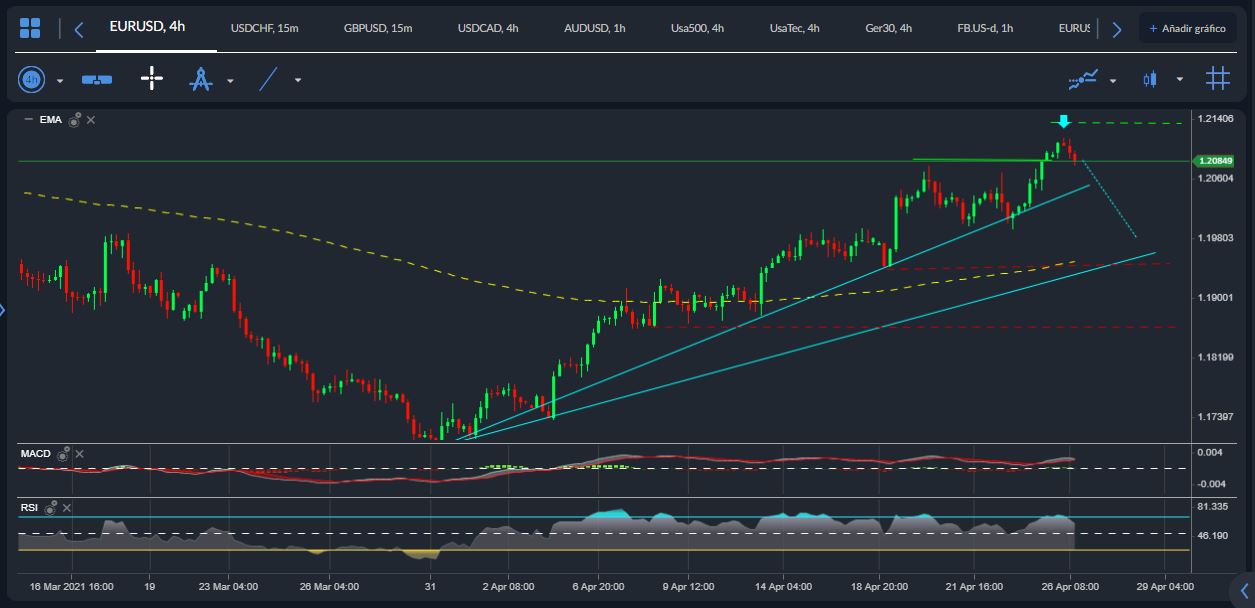
Task: Expand the line tool dropdown options
Action: click(x=296, y=80)
